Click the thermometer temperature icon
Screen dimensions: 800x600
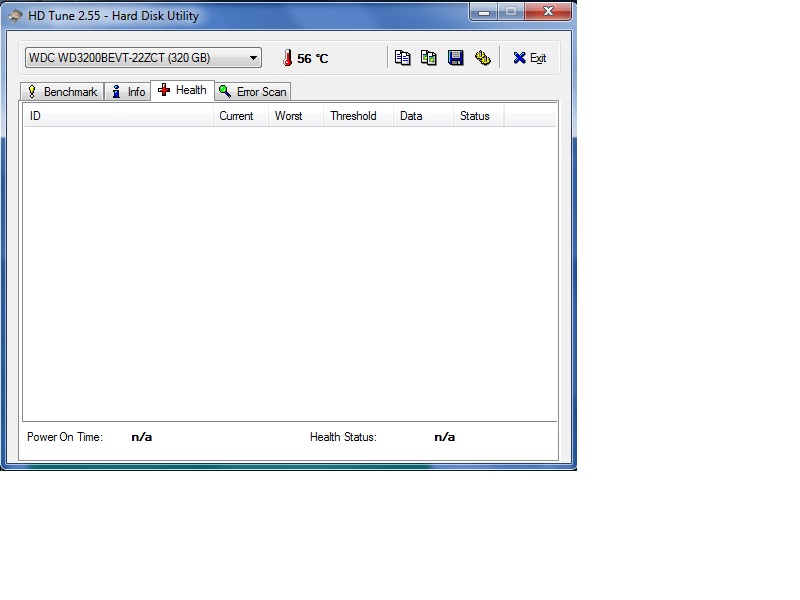coord(288,58)
